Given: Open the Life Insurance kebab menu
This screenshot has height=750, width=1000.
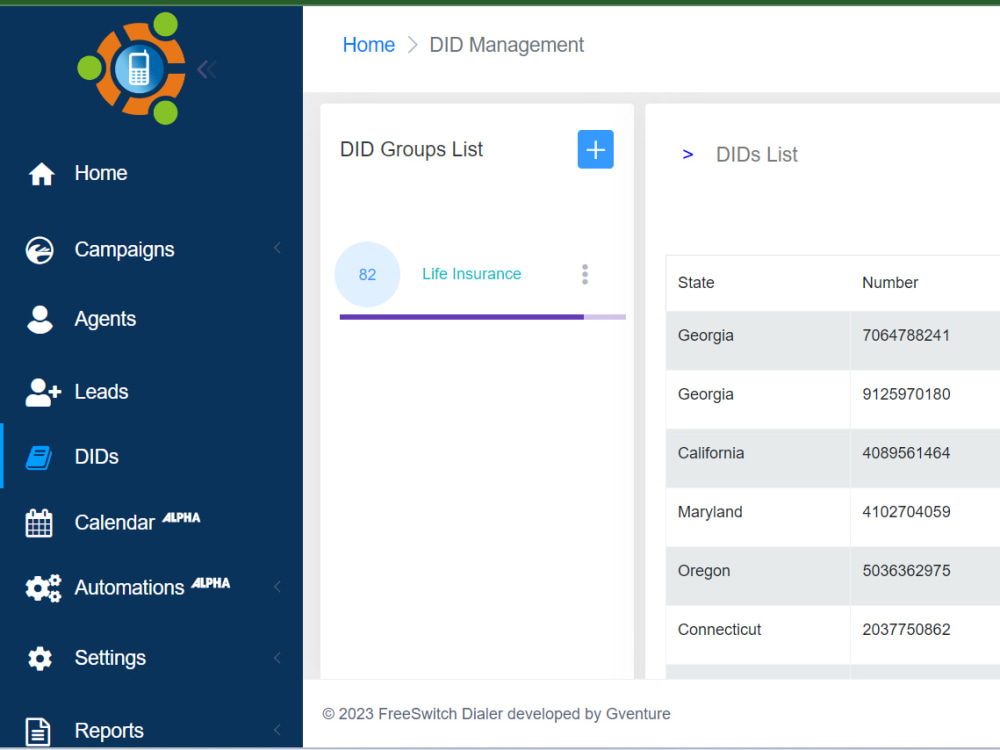Looking at the screenshot, I should click(585, 274).
